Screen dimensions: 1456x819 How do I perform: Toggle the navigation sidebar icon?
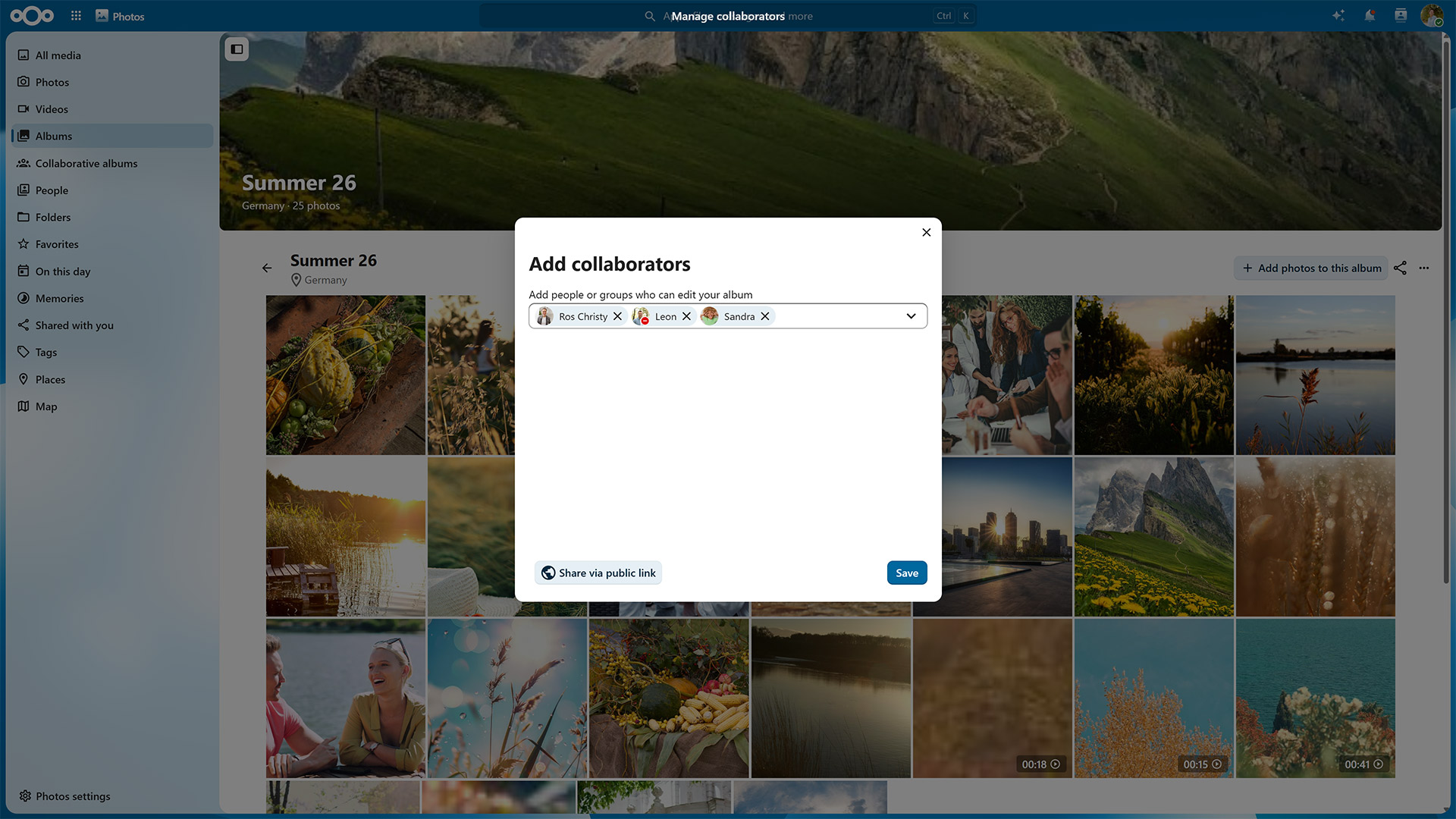tap(237, 49)
